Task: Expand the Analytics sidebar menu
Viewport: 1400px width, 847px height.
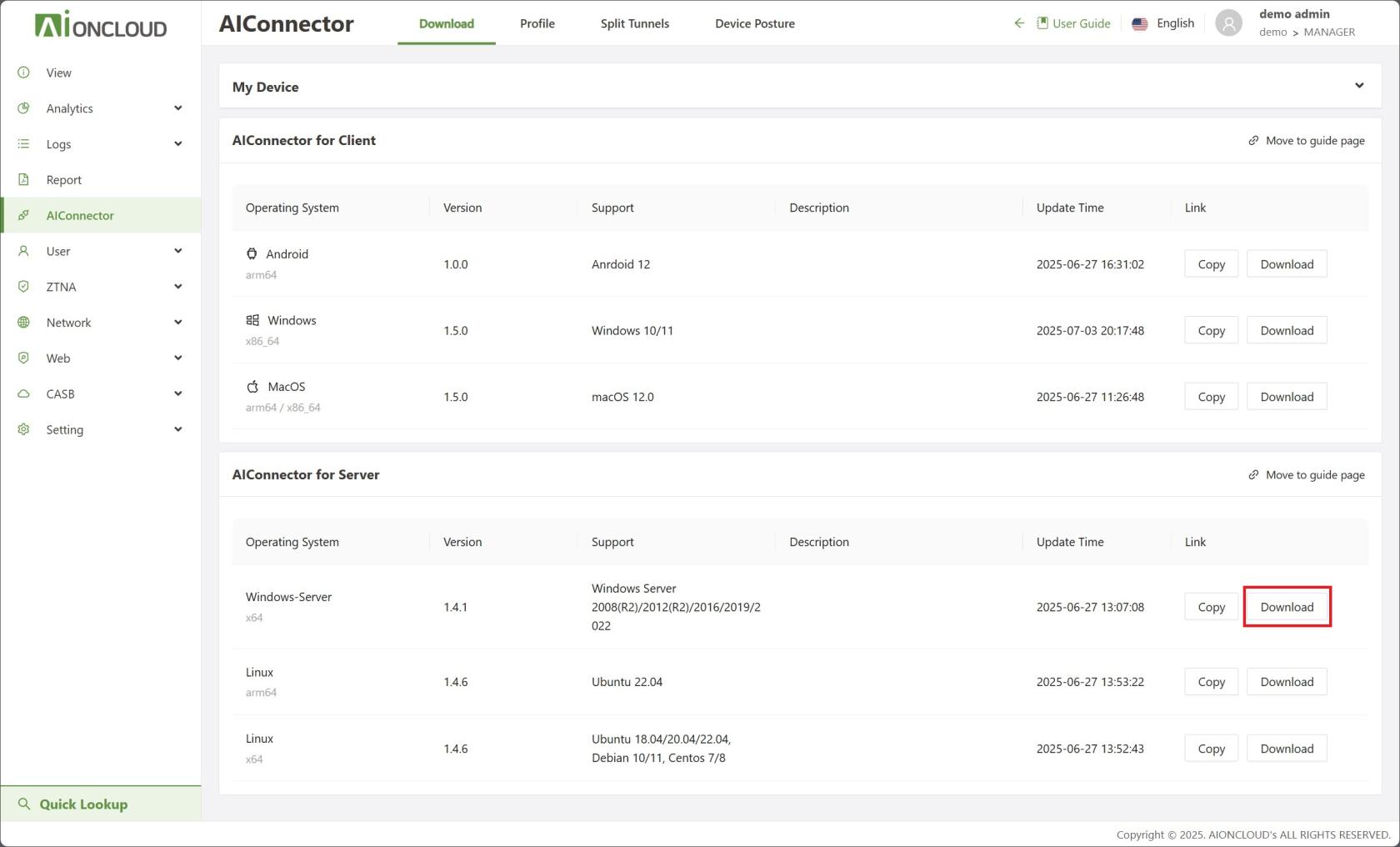Action: click(x=177, y=108)
